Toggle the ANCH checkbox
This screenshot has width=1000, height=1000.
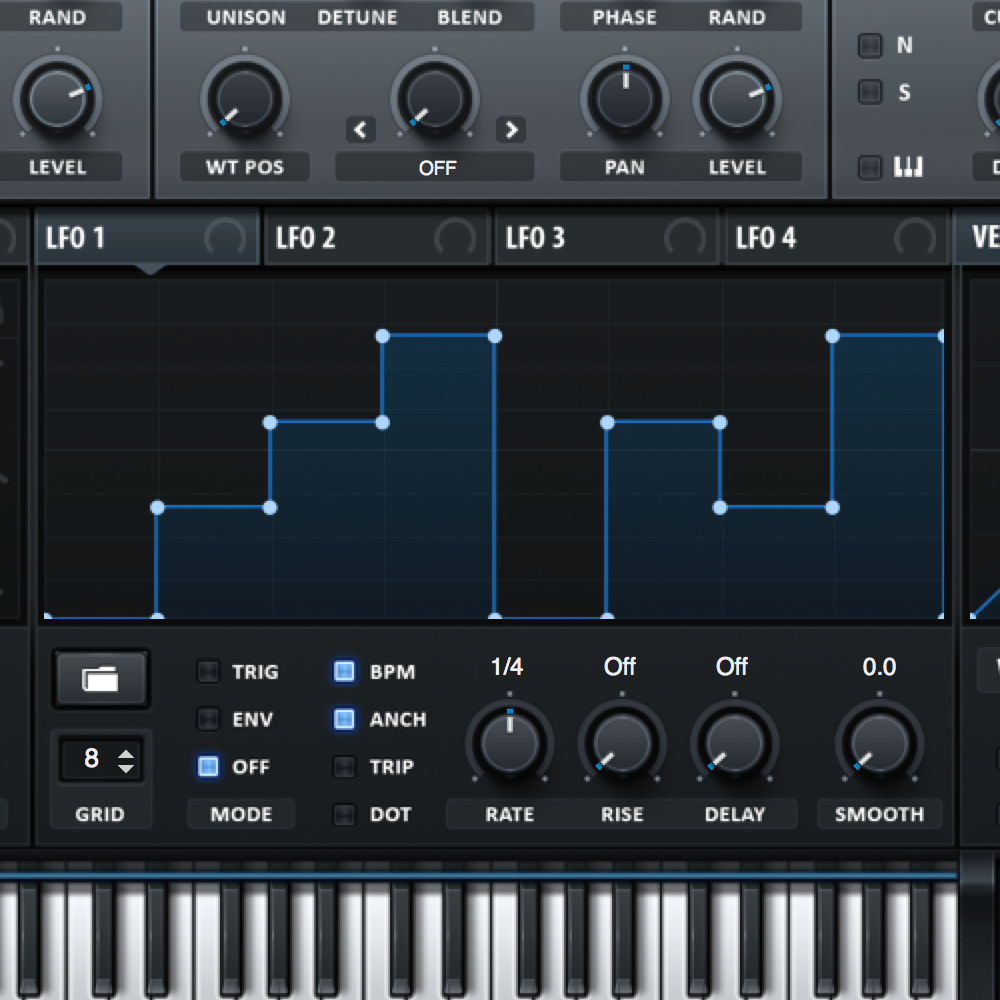344,719
